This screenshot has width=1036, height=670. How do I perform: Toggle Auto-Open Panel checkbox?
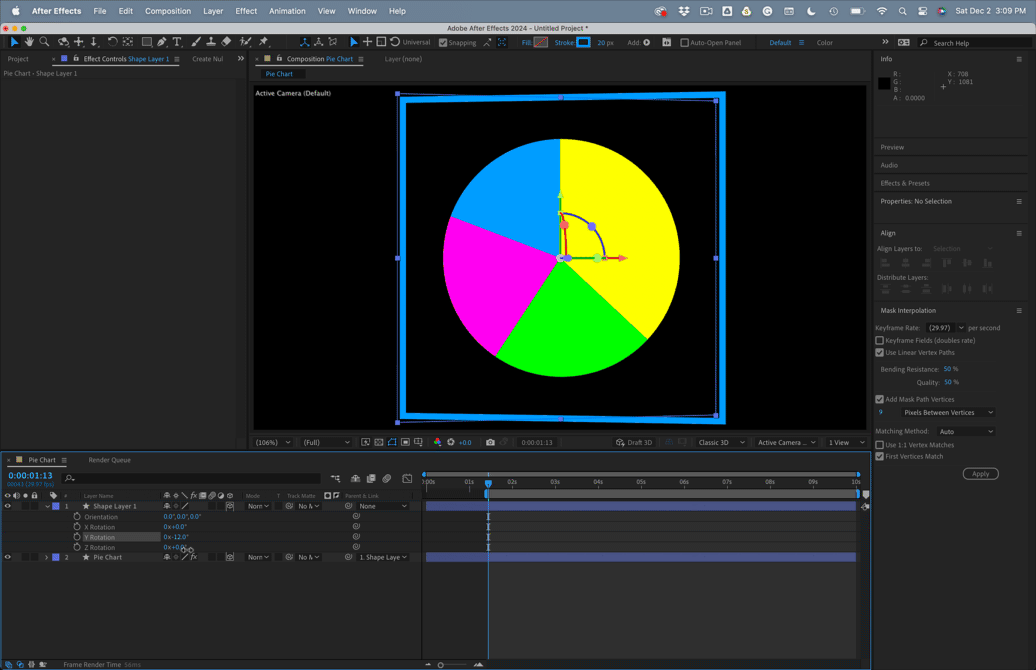[x=684, y=42]
